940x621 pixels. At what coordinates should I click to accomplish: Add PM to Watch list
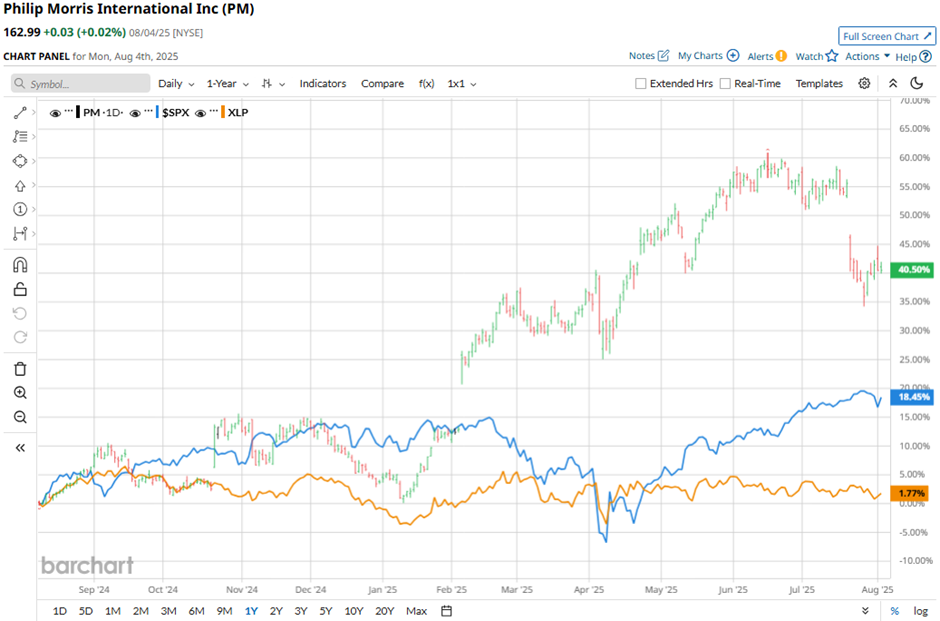(817, 56)
